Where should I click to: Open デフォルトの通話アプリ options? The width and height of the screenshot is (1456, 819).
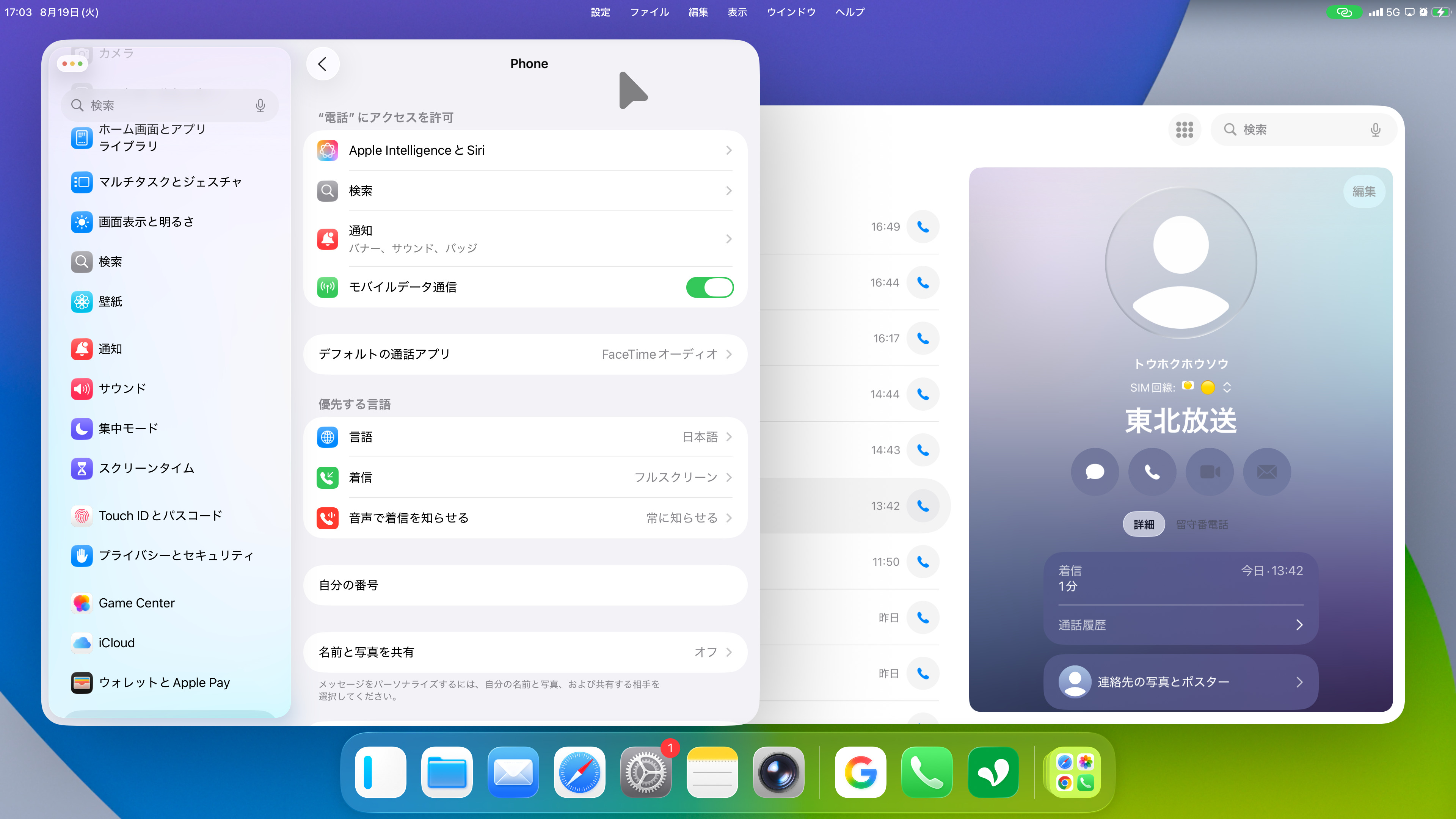click(x=525, y=355)
